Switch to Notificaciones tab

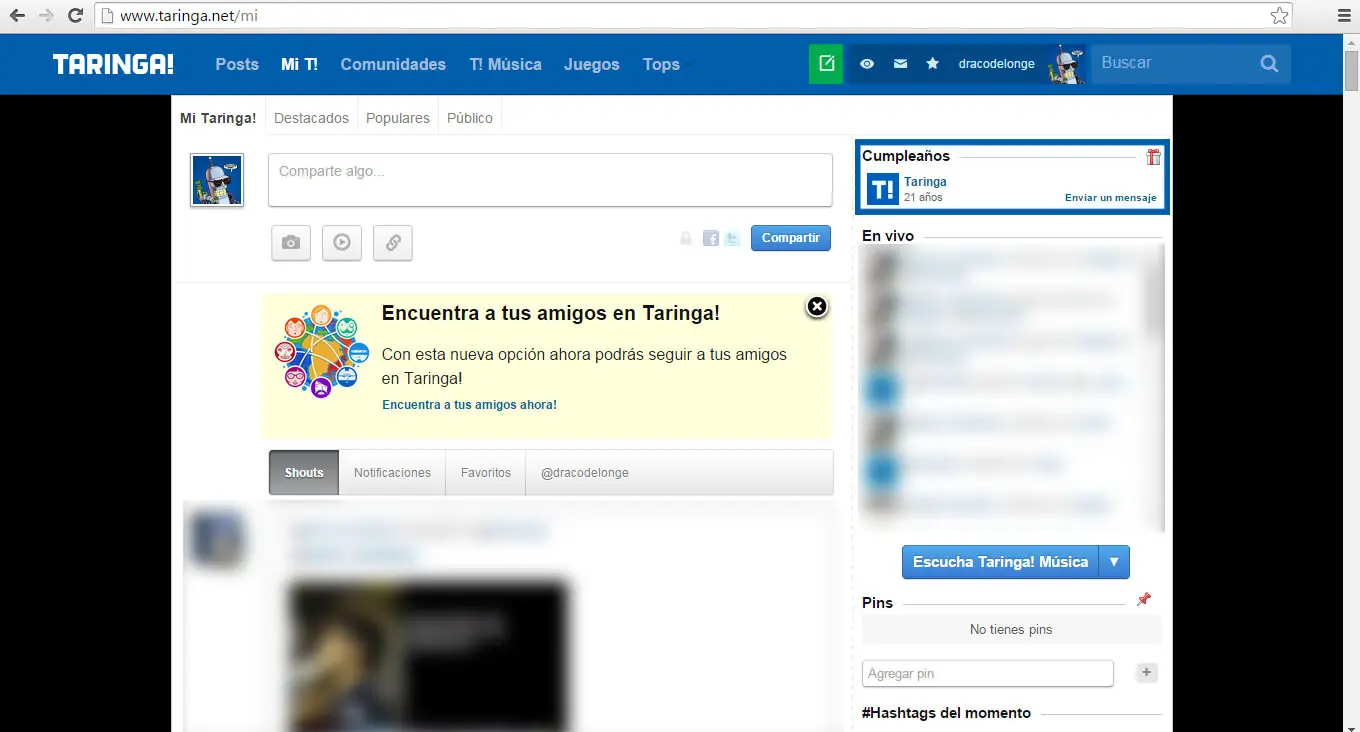click(392, 473)
